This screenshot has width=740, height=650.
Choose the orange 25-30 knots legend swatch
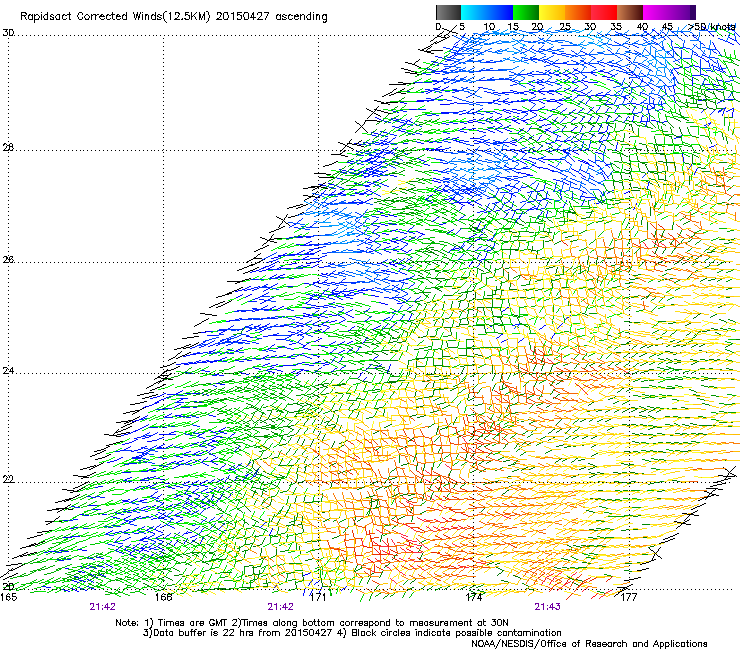578,12
